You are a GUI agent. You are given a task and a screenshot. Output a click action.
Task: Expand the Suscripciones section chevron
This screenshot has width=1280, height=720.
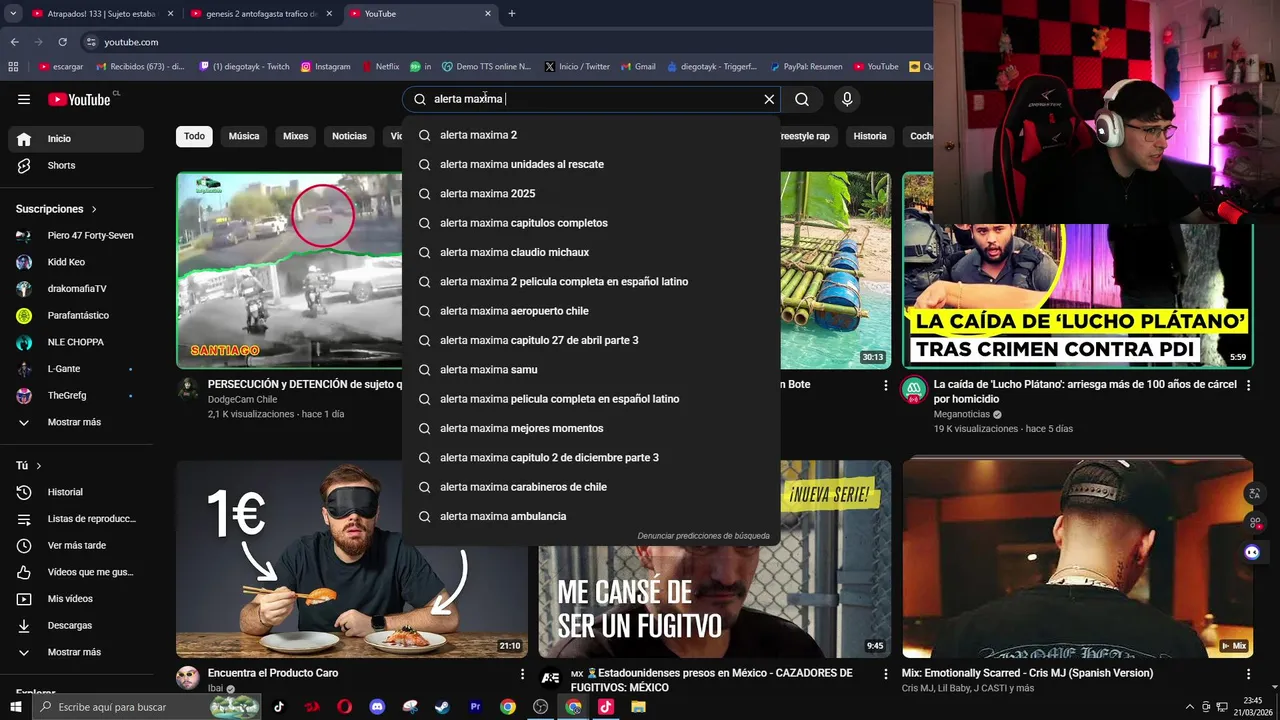coord(94,209)
